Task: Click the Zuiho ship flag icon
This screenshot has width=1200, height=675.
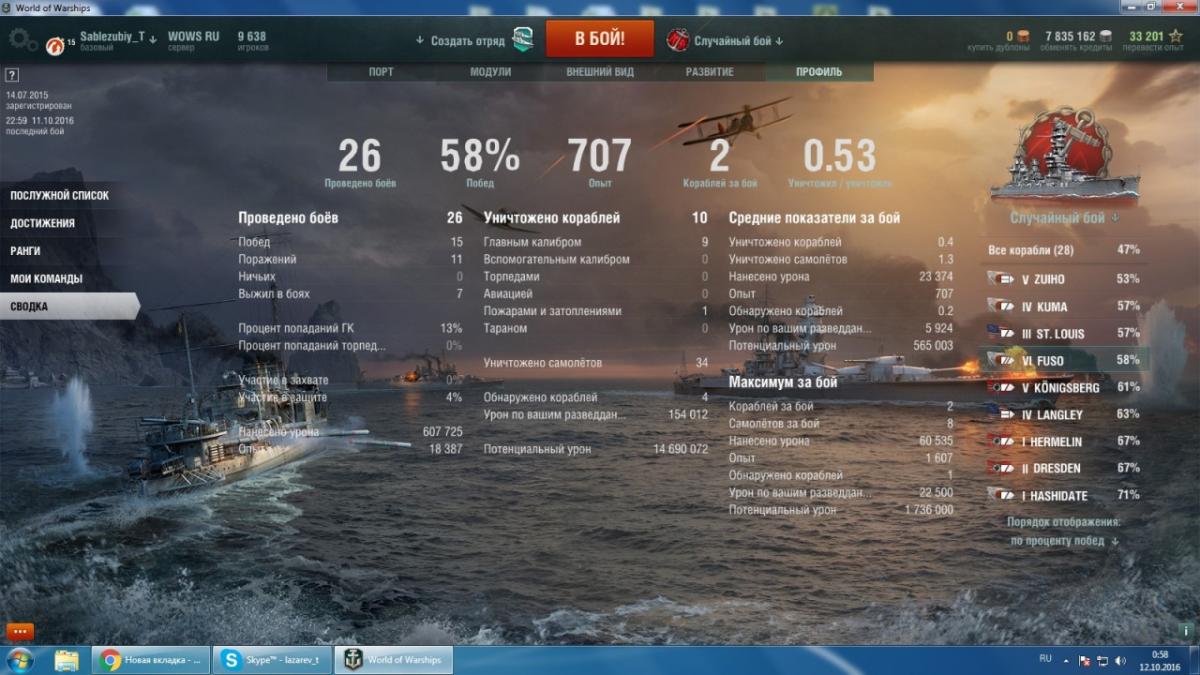Action: [x=1000, y=279]
